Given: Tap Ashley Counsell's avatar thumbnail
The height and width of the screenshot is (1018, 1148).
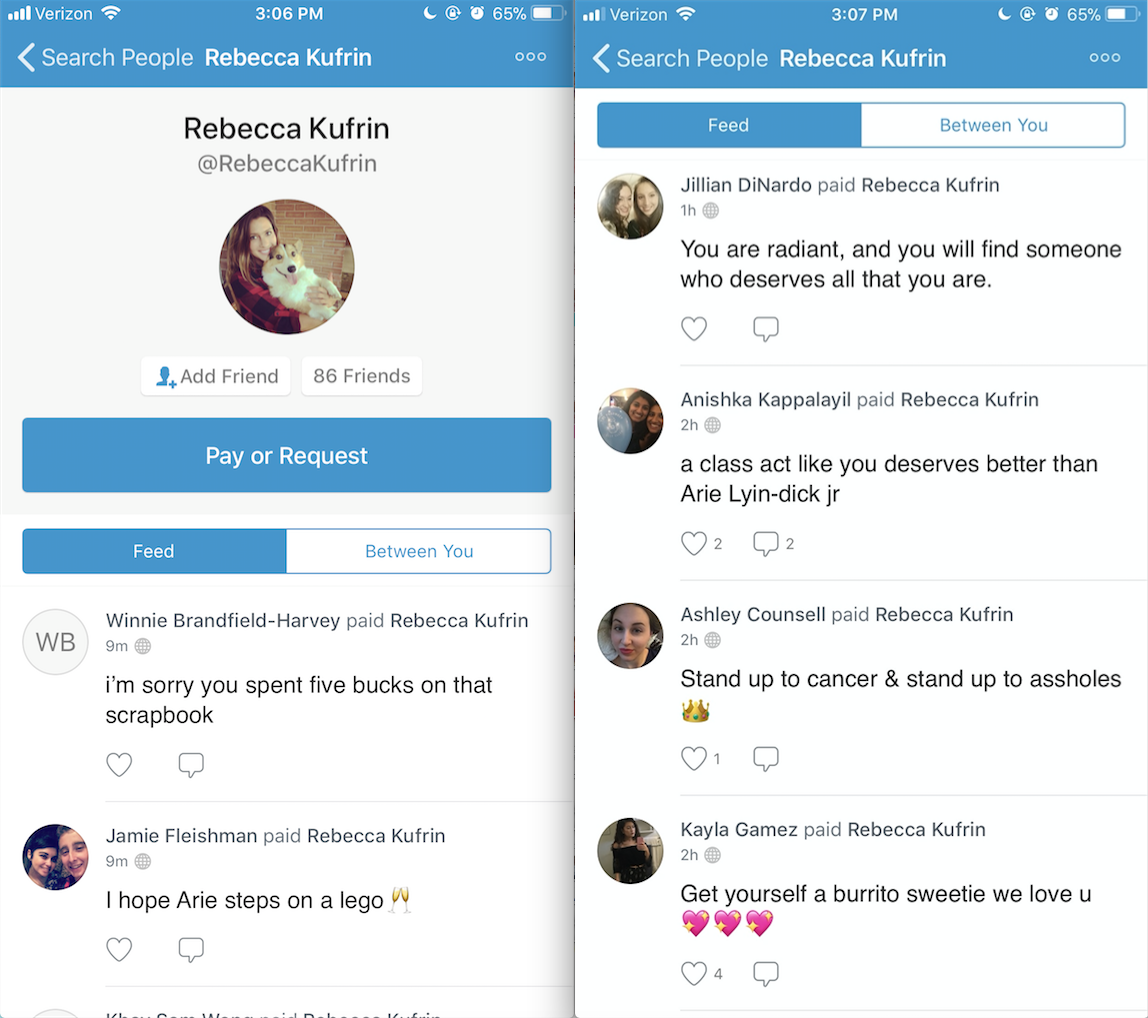Looking at the screenshot, I should [x=630, y=636].
